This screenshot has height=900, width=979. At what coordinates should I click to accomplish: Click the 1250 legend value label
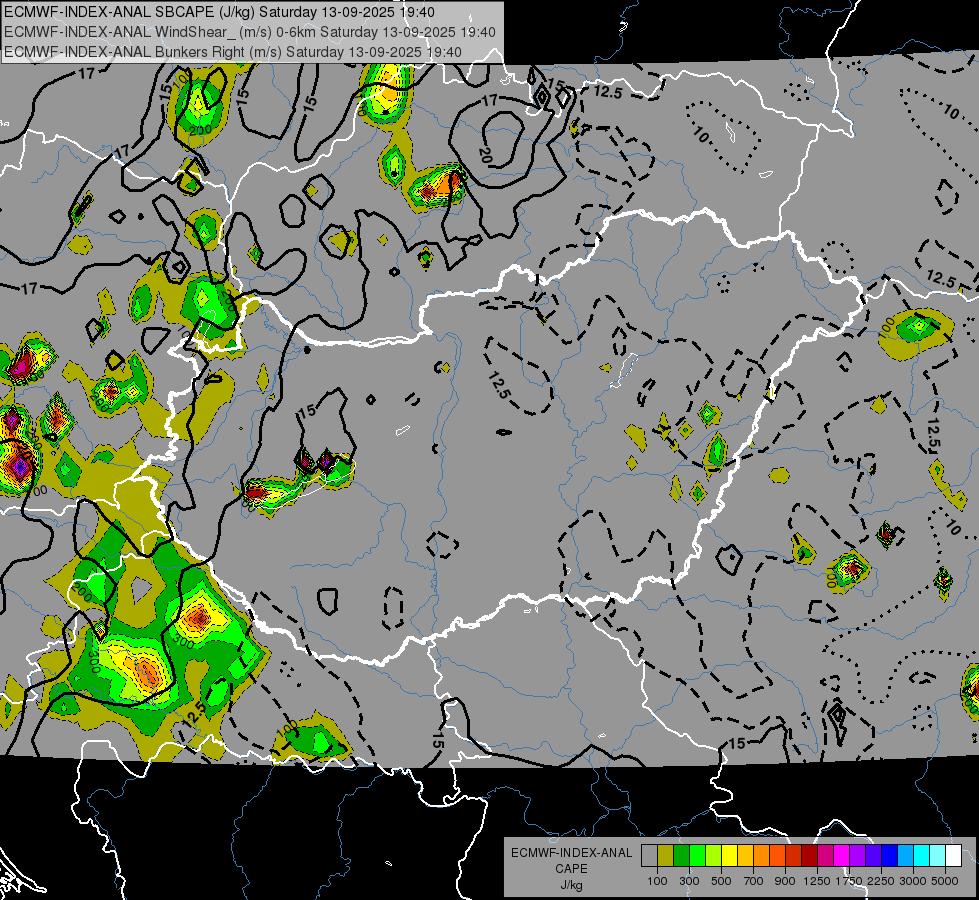tap(817, 881)
